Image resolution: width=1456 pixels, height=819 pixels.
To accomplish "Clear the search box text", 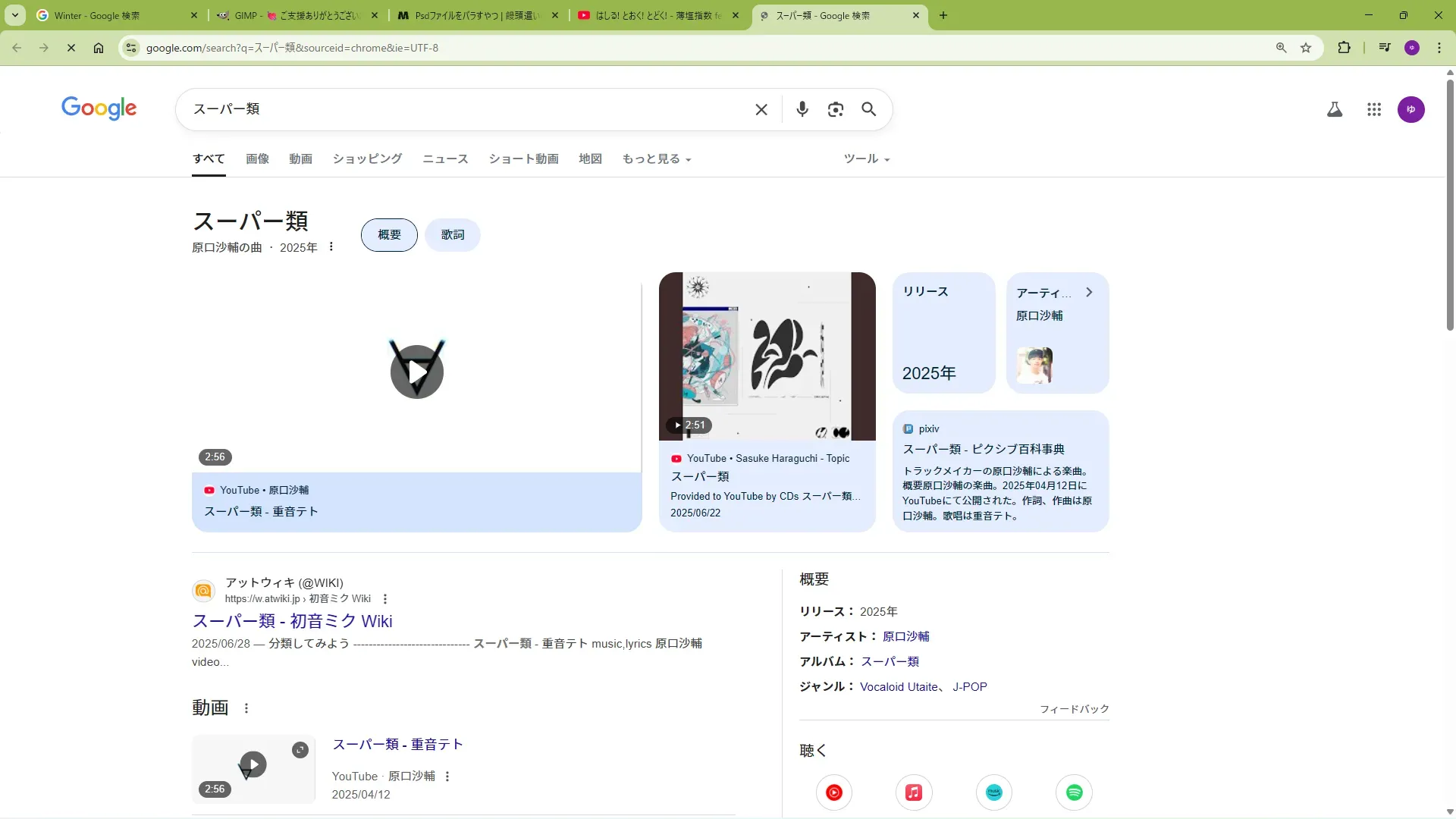I will point(761,109).
